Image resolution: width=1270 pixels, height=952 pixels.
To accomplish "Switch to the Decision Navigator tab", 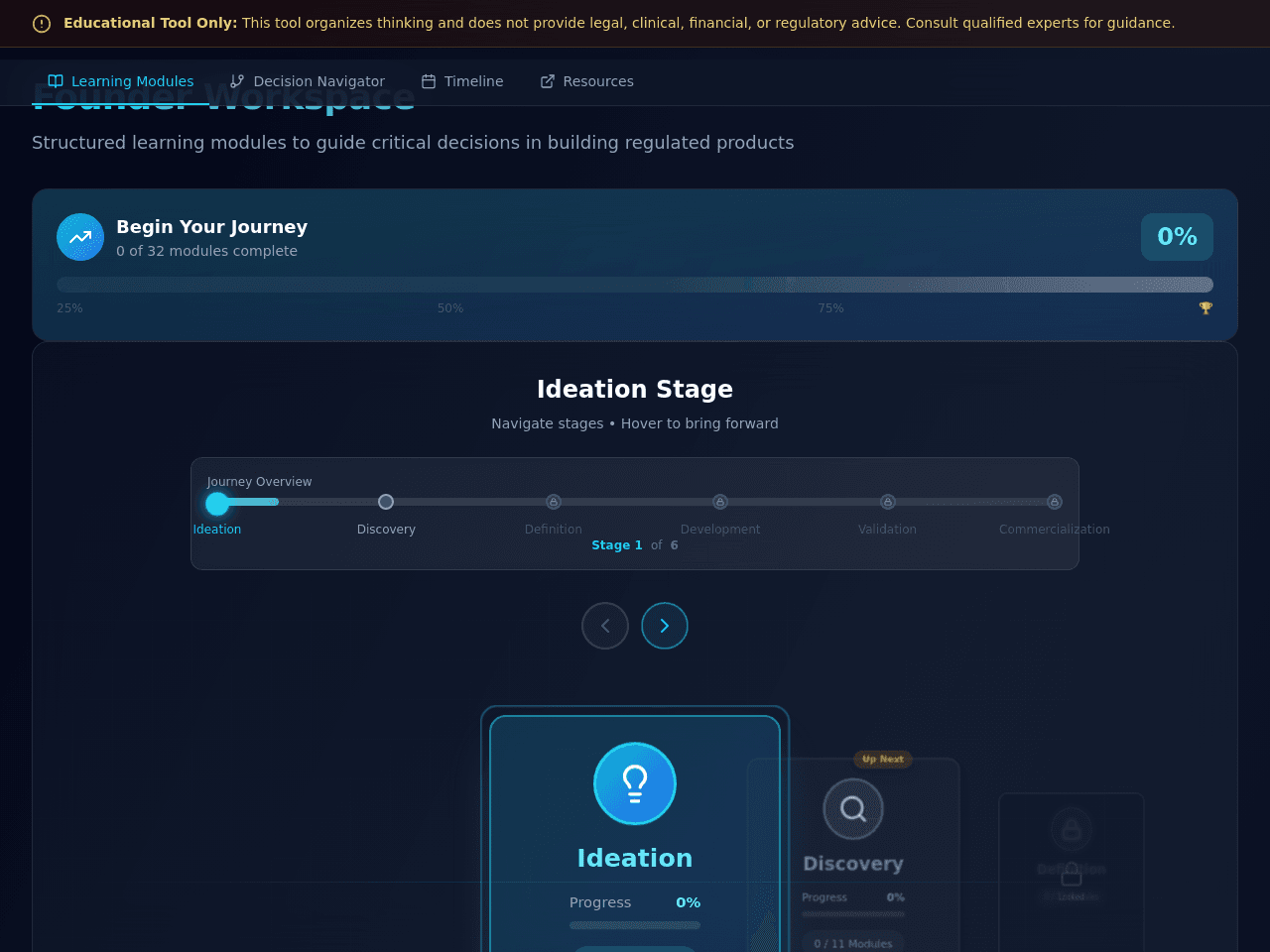I will pyautogui.click(x=307, y=81).
